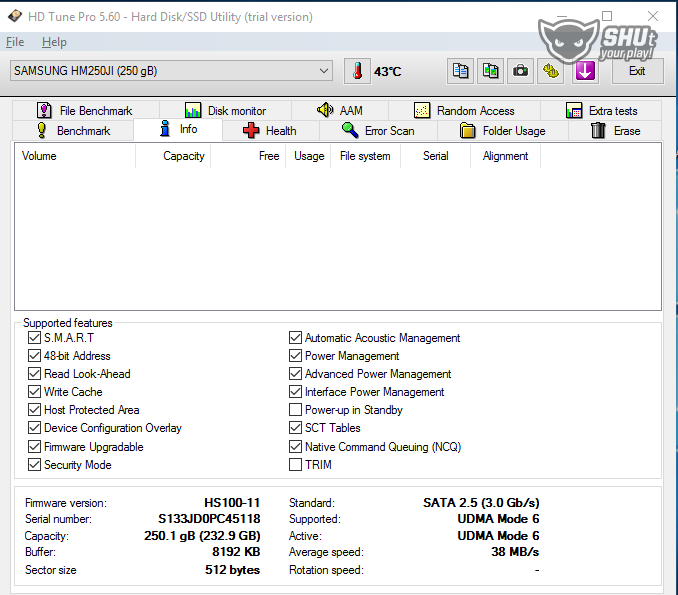Toggle the SCT Tables checkbox
This screenshot has width=678, height=595.
point(295,428)
